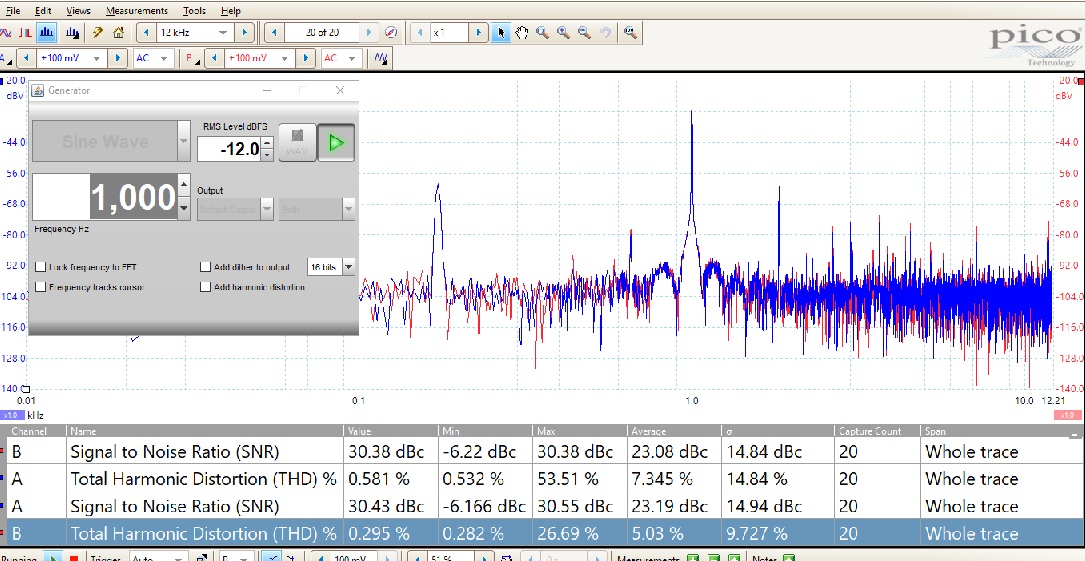
Task: Open channel A ±100 mV range dropdown
Action: point(96,58)
